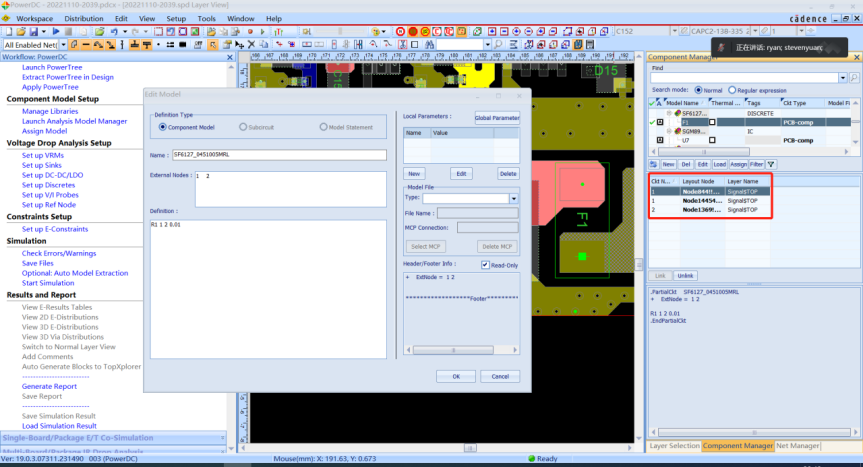The height and width of the screenshot is (467, 863).
Task: Click the Assign button in Component Manager
Action: [738, 164]
